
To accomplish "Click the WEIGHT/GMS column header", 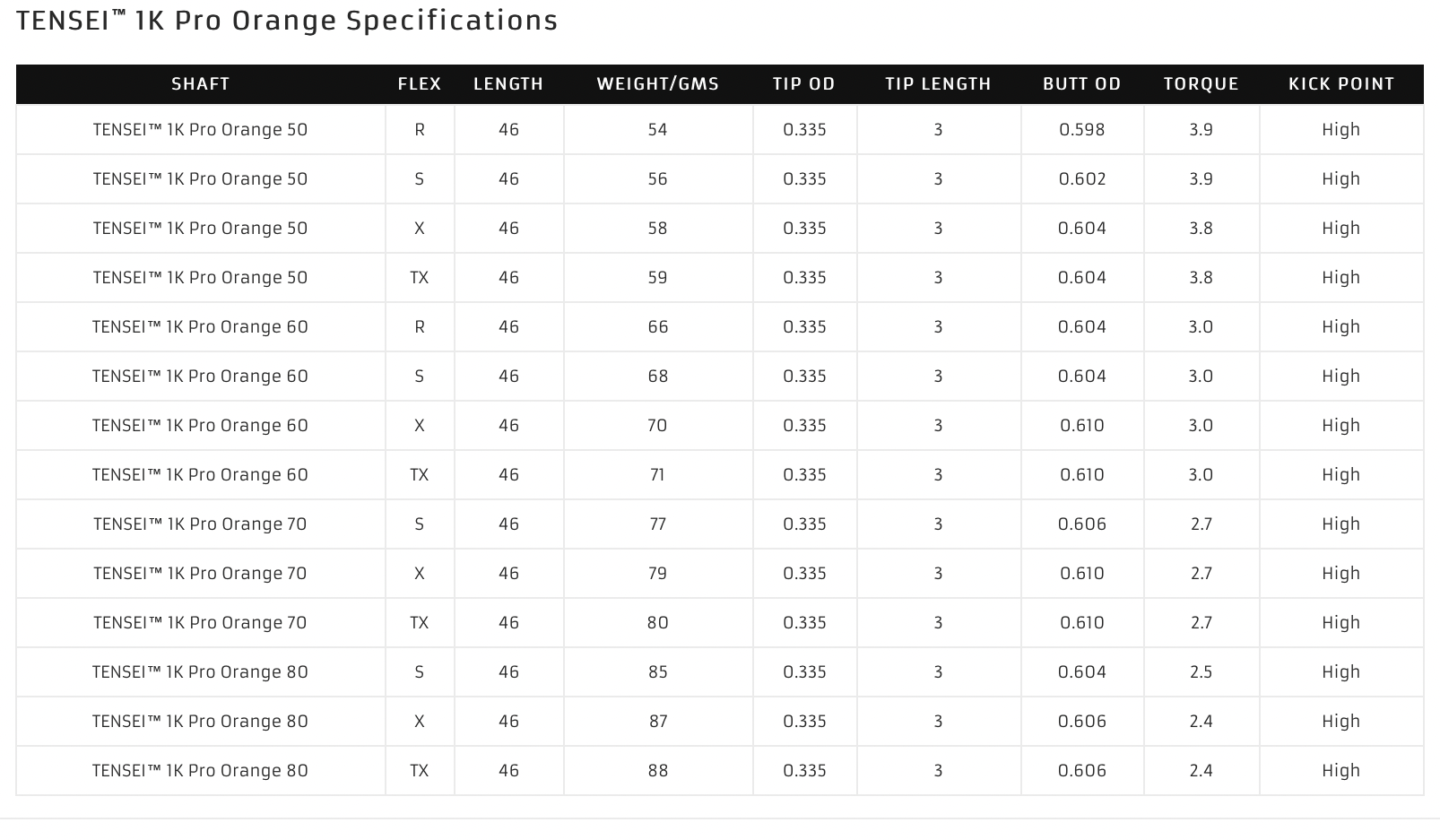I will click(x=658, y=84).
